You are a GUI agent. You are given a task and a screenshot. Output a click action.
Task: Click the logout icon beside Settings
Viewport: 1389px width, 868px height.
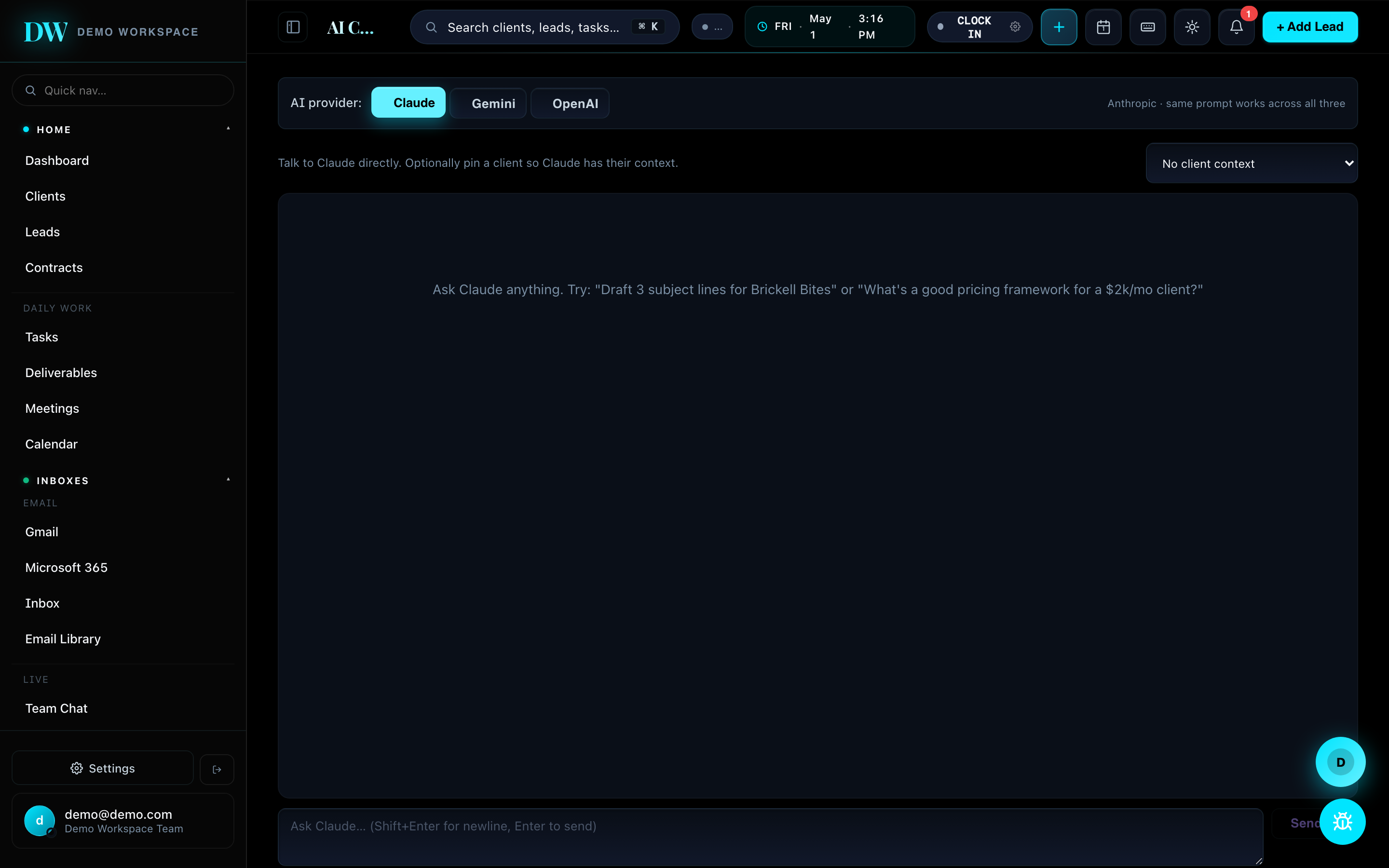pyautogui.click(x=217, y=769)
